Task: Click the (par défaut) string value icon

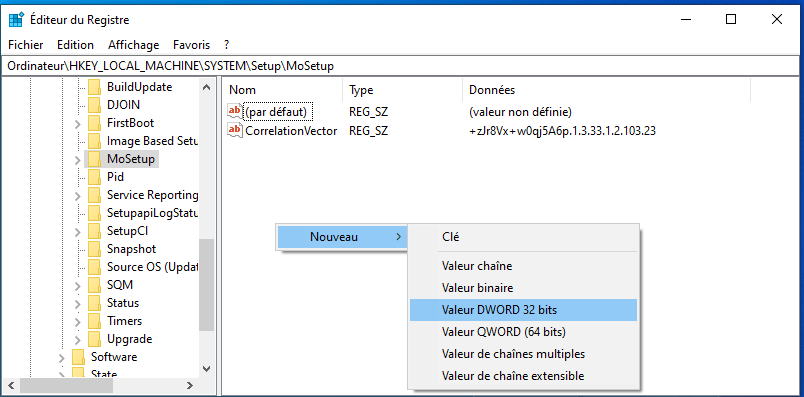Action: (x=235, y=111)
